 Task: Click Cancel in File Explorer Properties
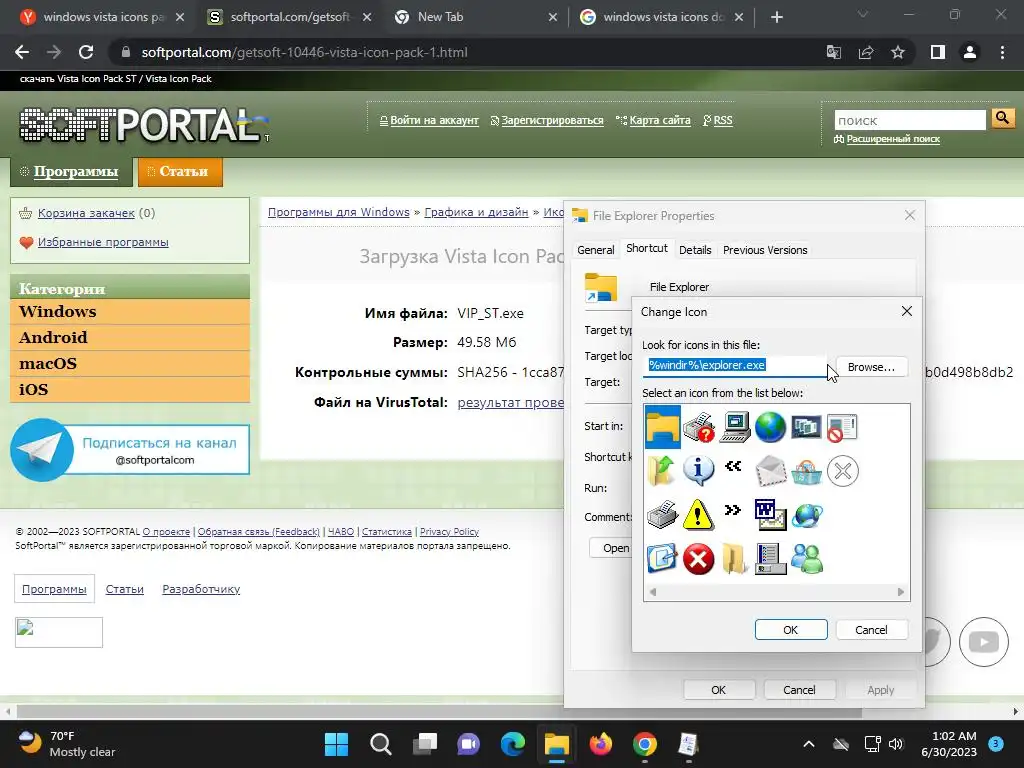[799, 690]
